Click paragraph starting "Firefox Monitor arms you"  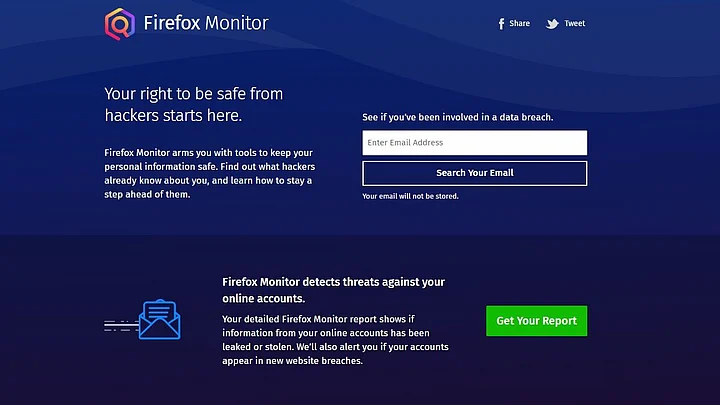pos(208,173)
